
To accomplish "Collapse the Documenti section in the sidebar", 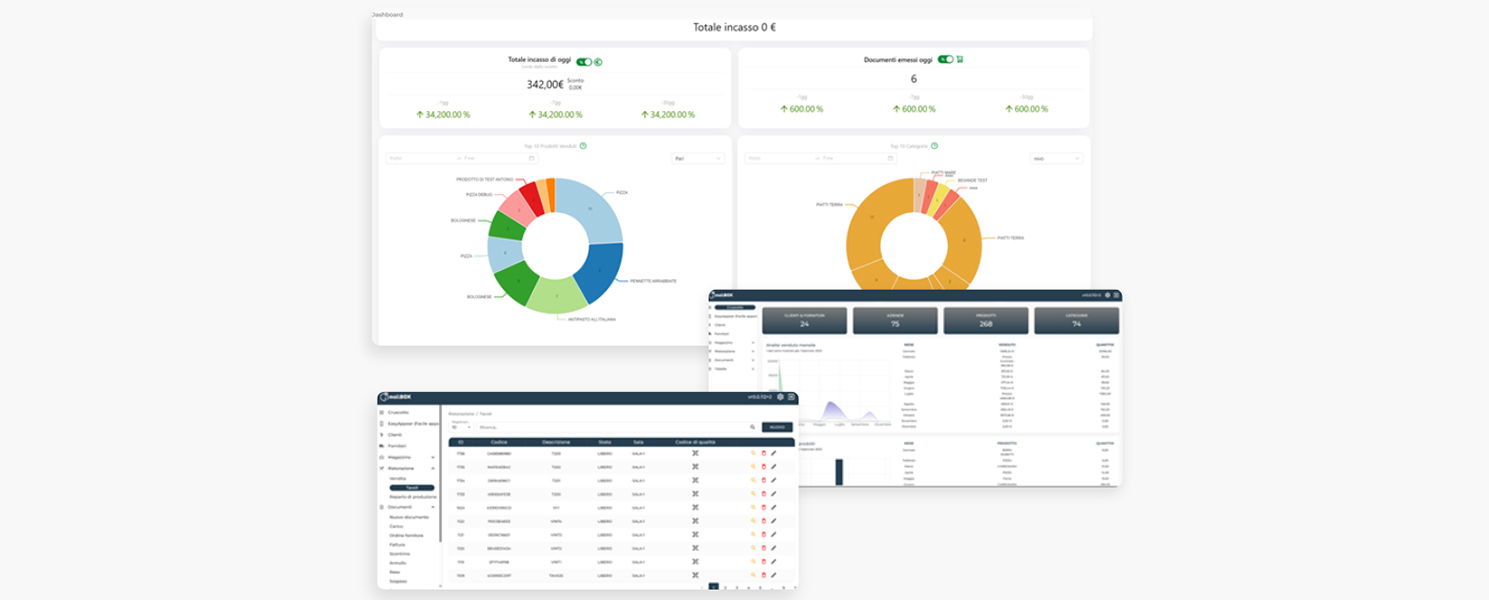I will click(x=433, y=507).
